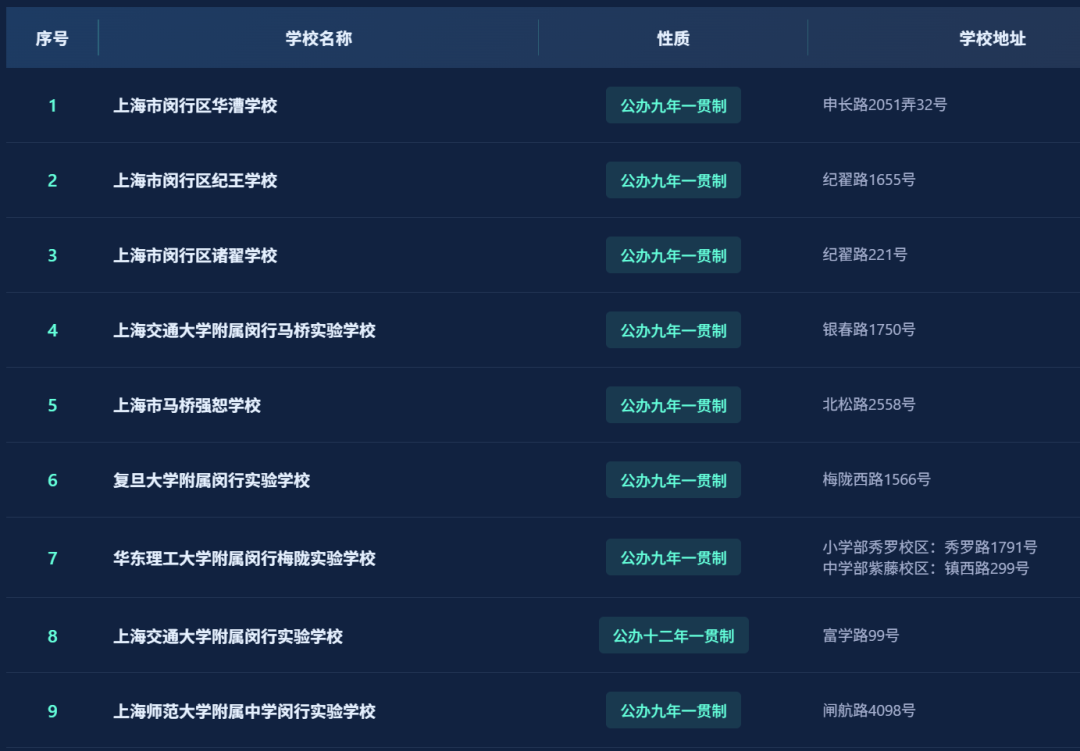
Task: Click the address 申长路2051弄32号
Action: (884, 104)
